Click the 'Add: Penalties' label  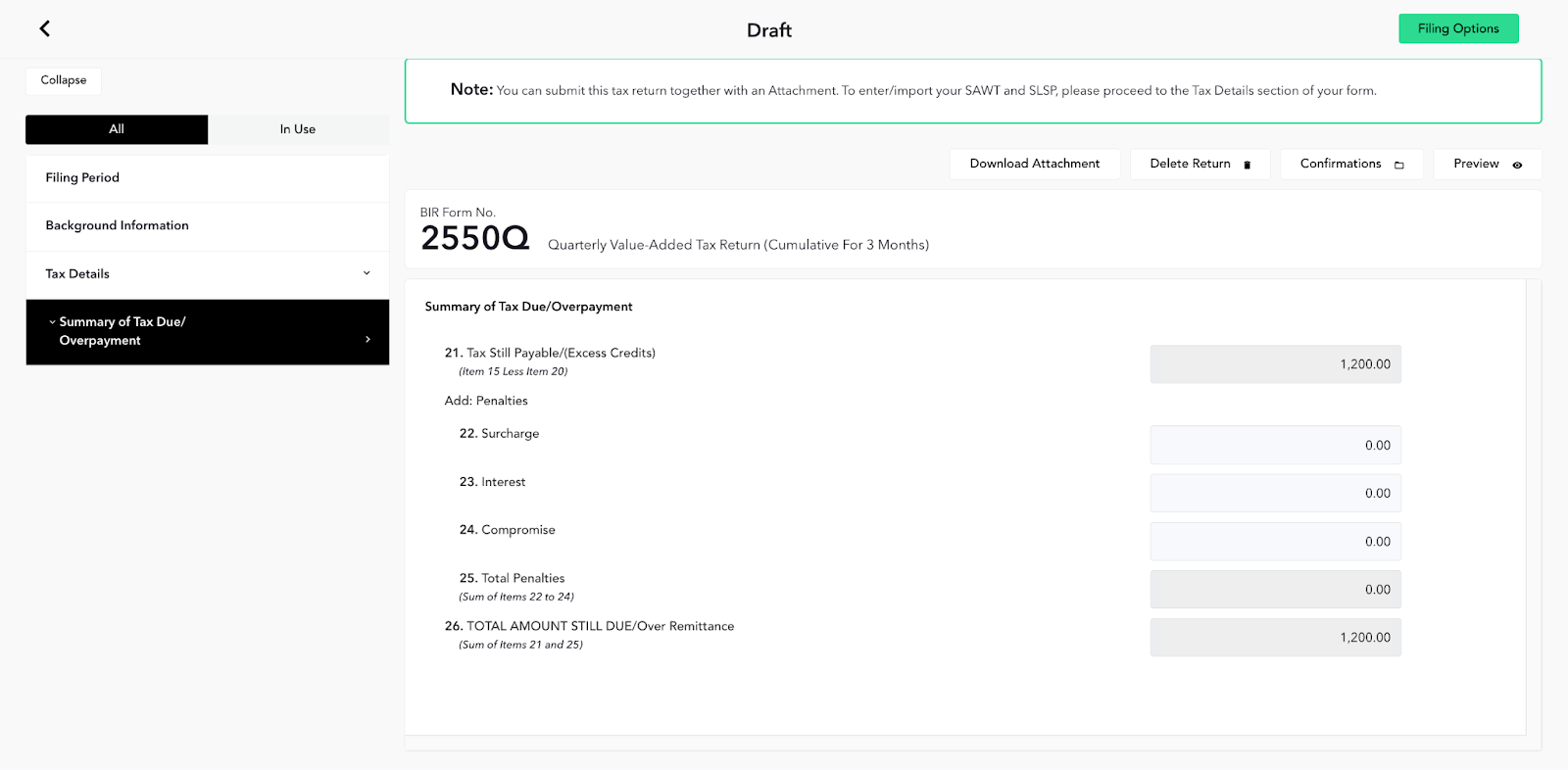pyautogui.click(x=486, y=401)
